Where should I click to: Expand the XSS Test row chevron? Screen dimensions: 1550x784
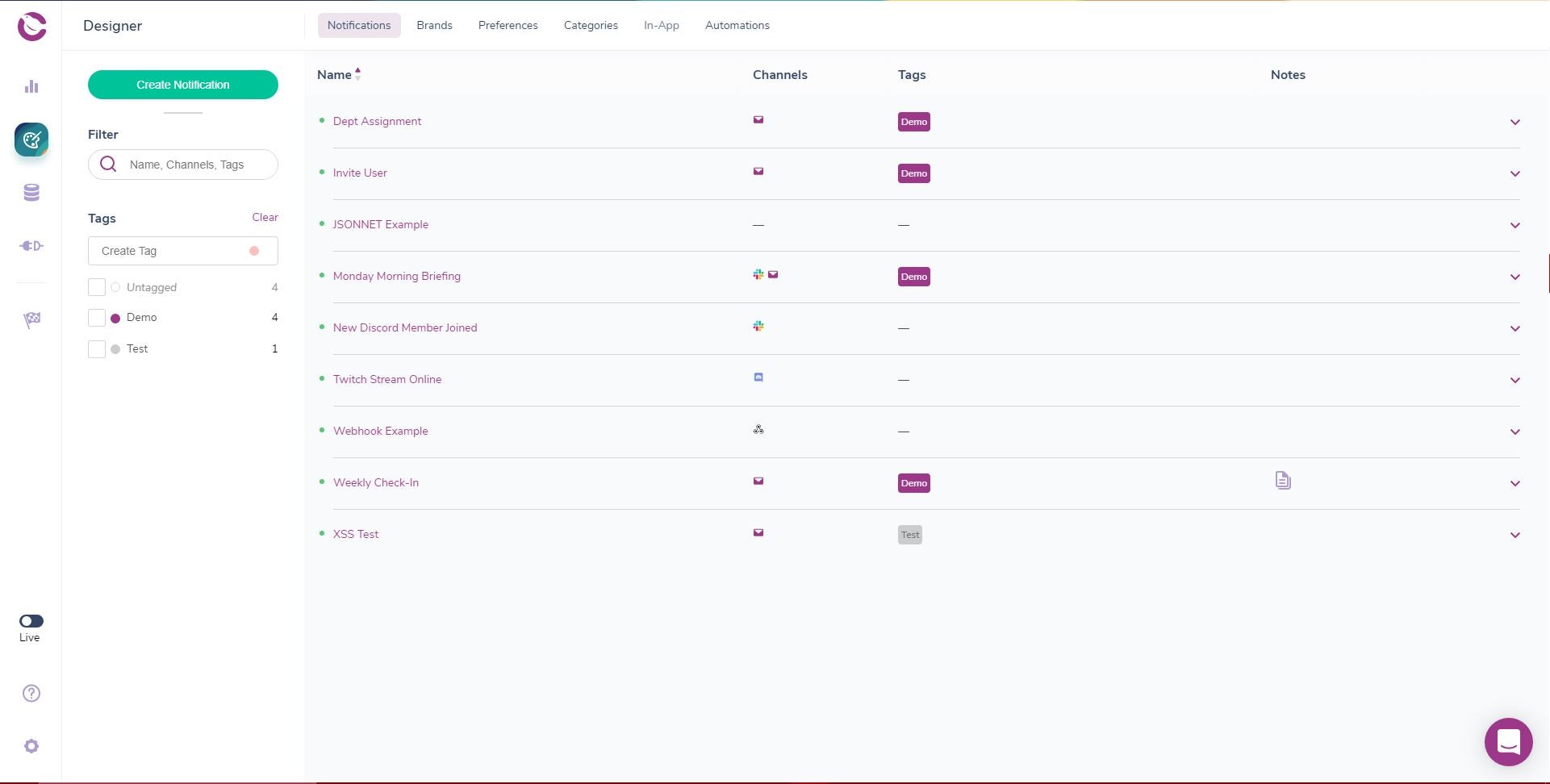click(1514, 536)
